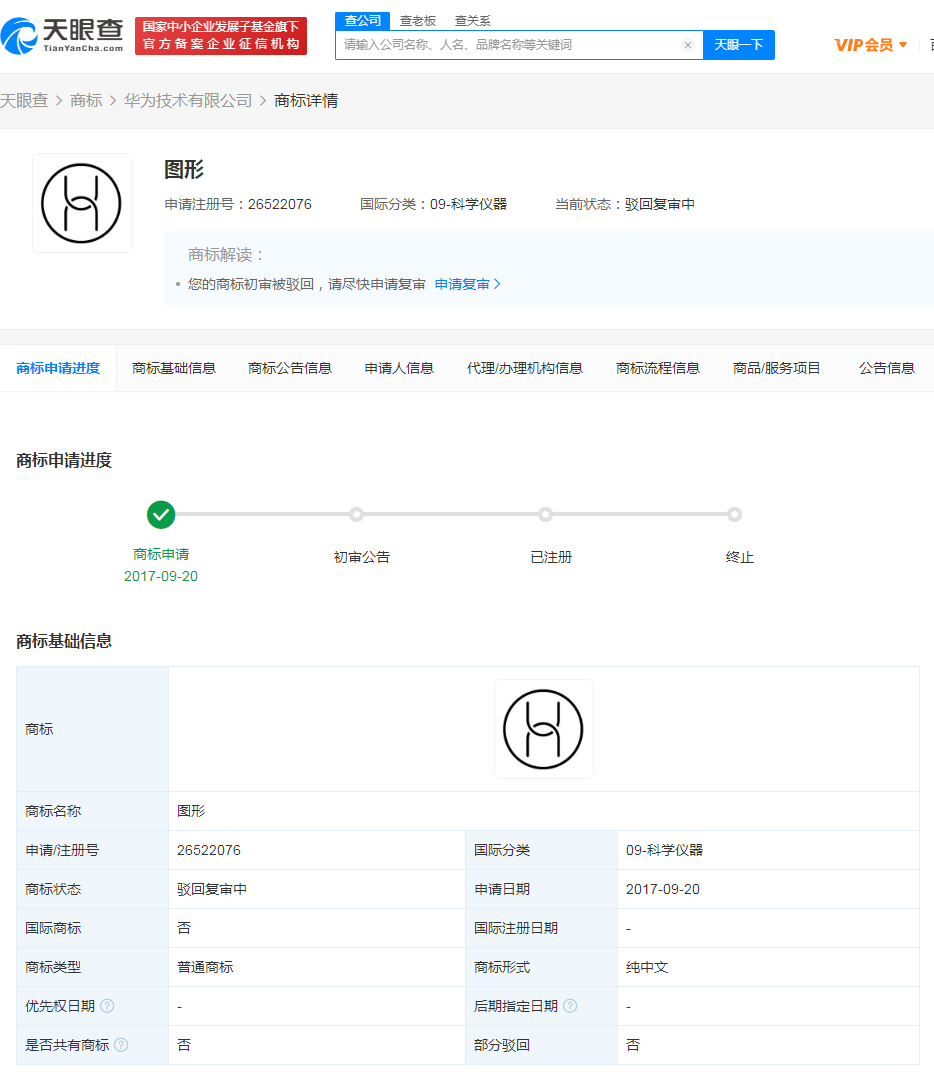Viewport: 934px width, 1078px height.
Task: Click the 申请复审 link
Action: click(467, 284)
